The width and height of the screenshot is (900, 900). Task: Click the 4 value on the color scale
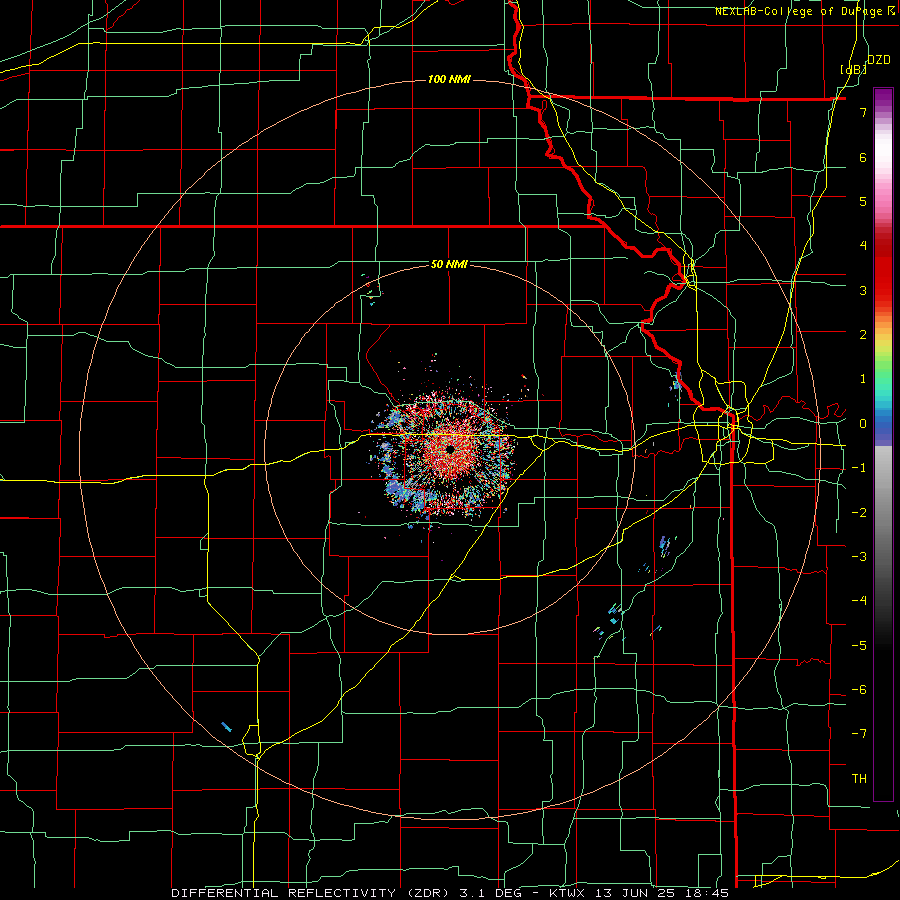(x=863, y=246)
